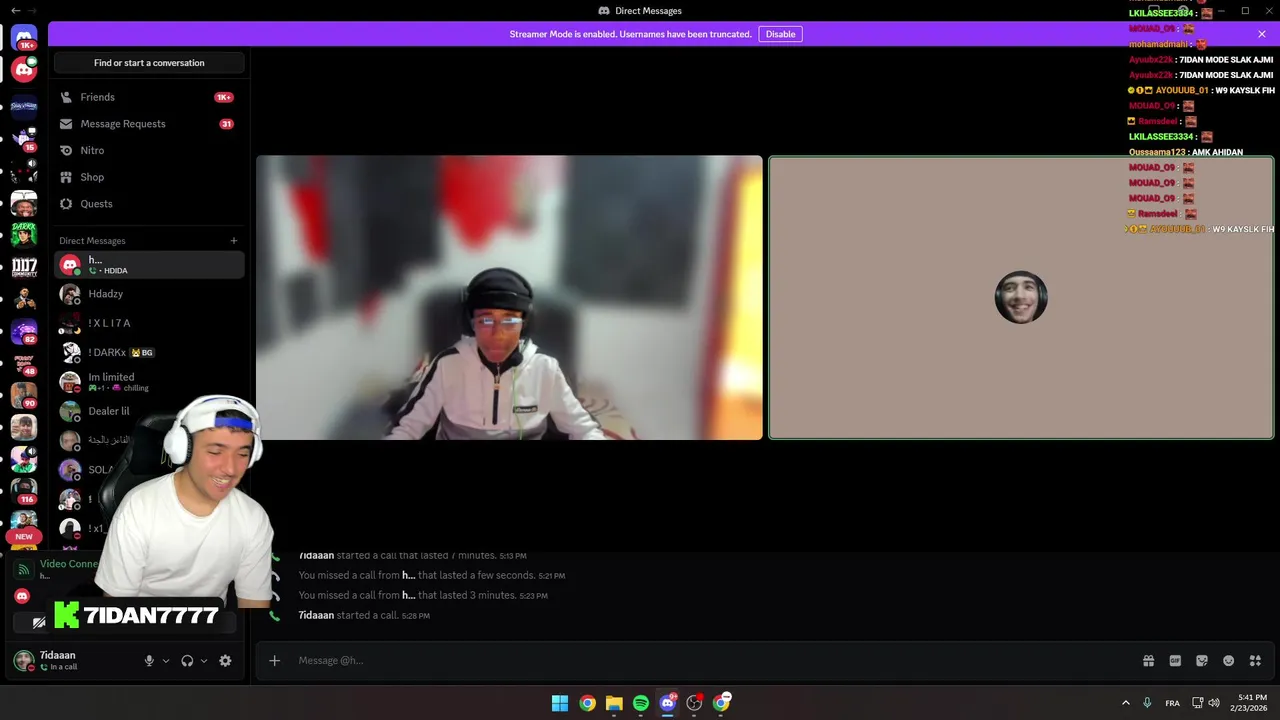The image size is (1280, 720).
Task: Expand the headphone output options arrow
Action: point(204,661)
